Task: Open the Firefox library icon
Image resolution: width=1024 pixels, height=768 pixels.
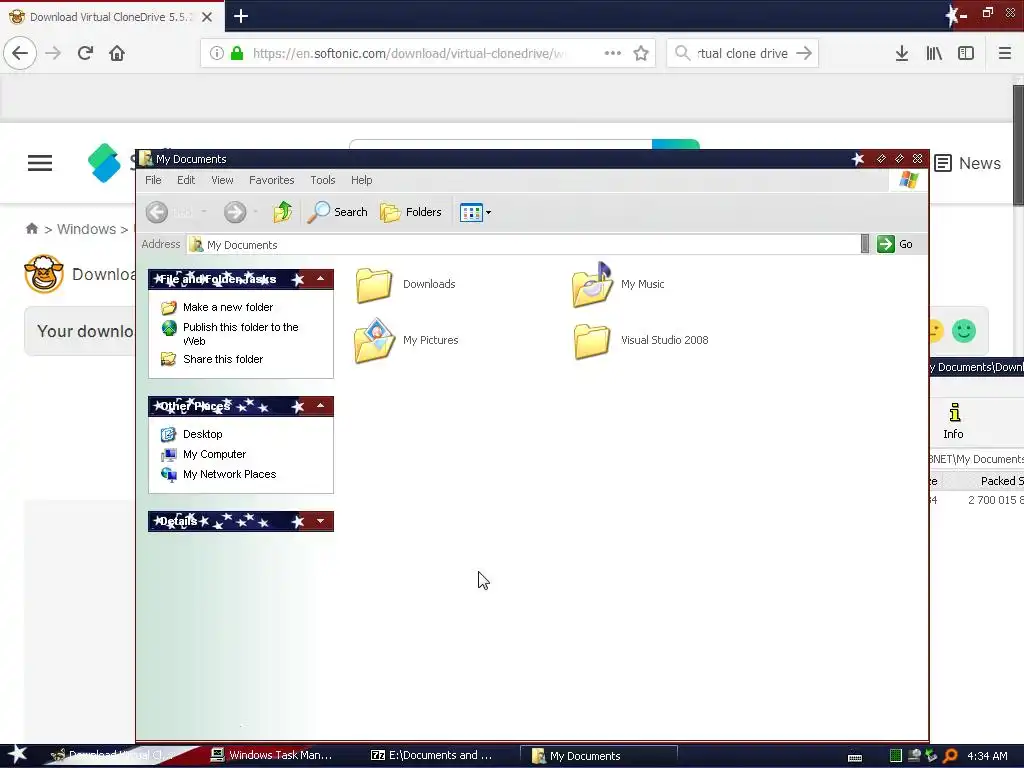Action: (934, 54)
